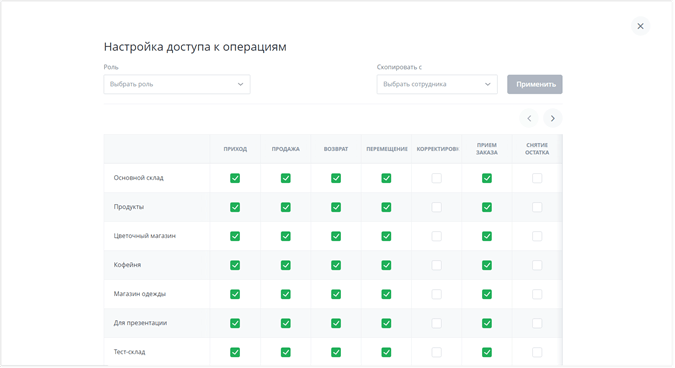
Task: Uncheck Продажа for Тест-склад
Action: pos(285,353)
